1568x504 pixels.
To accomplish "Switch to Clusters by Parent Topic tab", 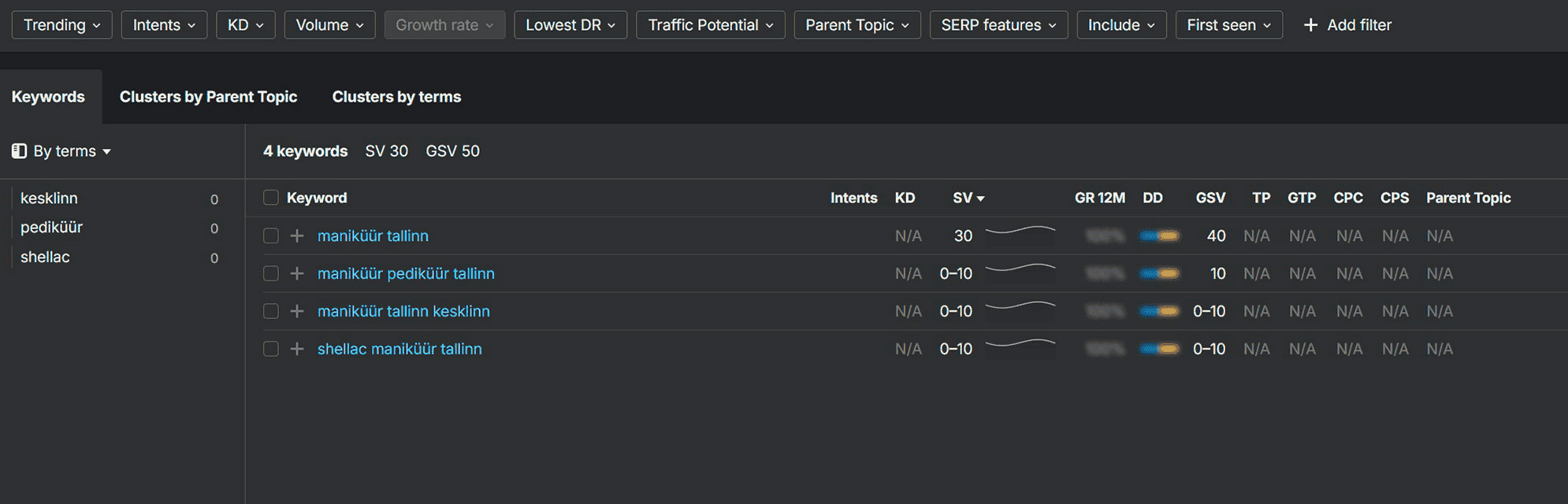I will coord(208,97).
